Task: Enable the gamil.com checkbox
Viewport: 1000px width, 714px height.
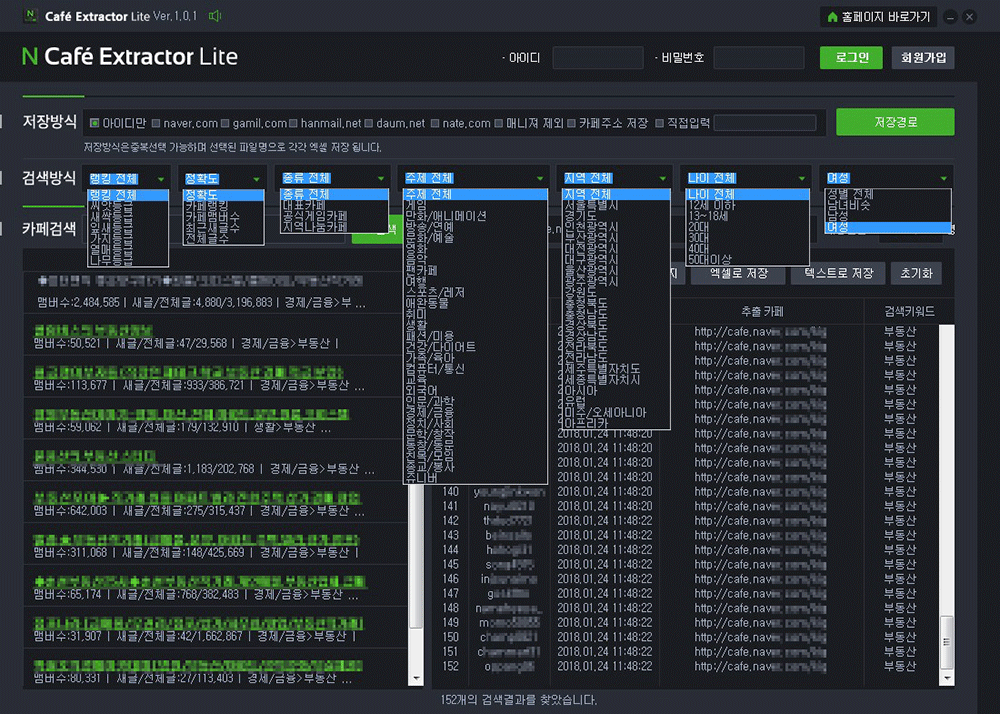Action: (x=224, y=123)
